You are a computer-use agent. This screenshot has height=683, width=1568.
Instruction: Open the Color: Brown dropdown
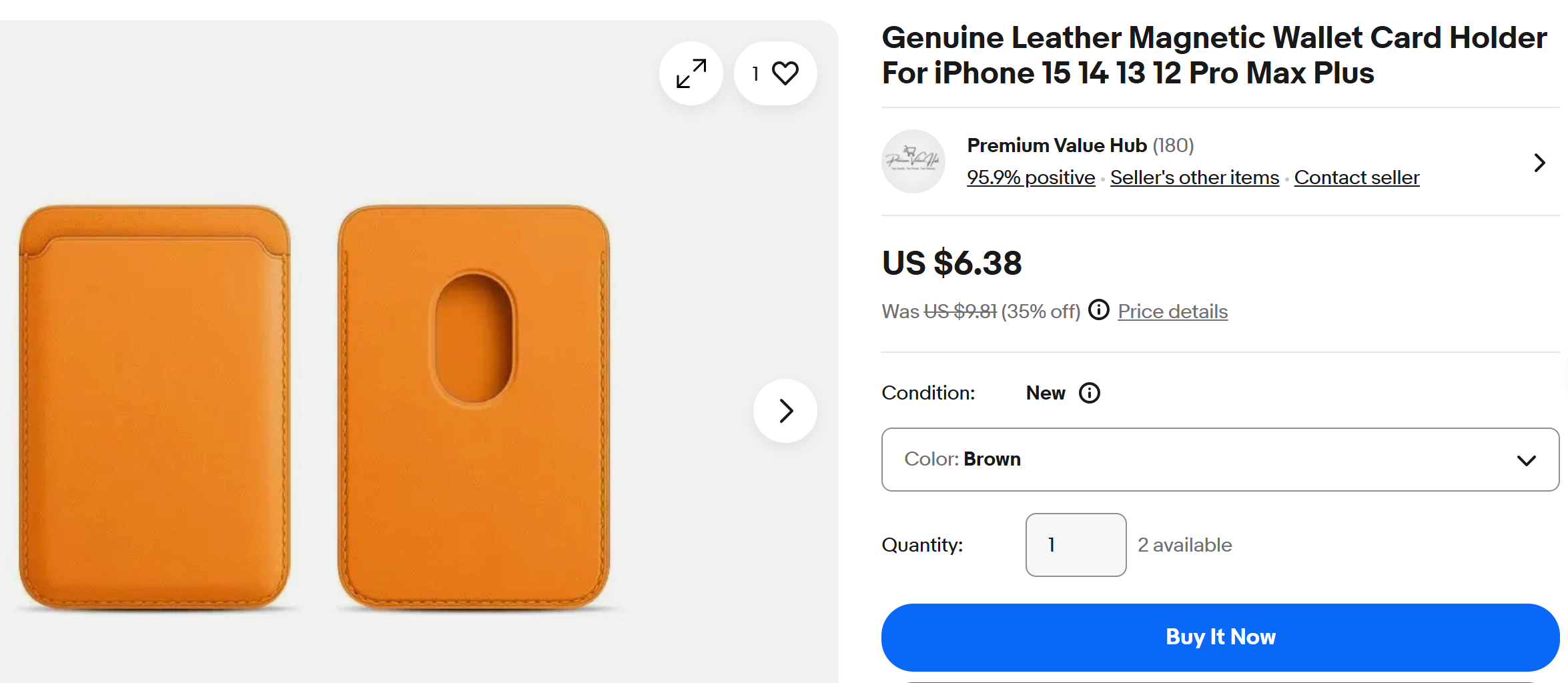[1201, 460]
